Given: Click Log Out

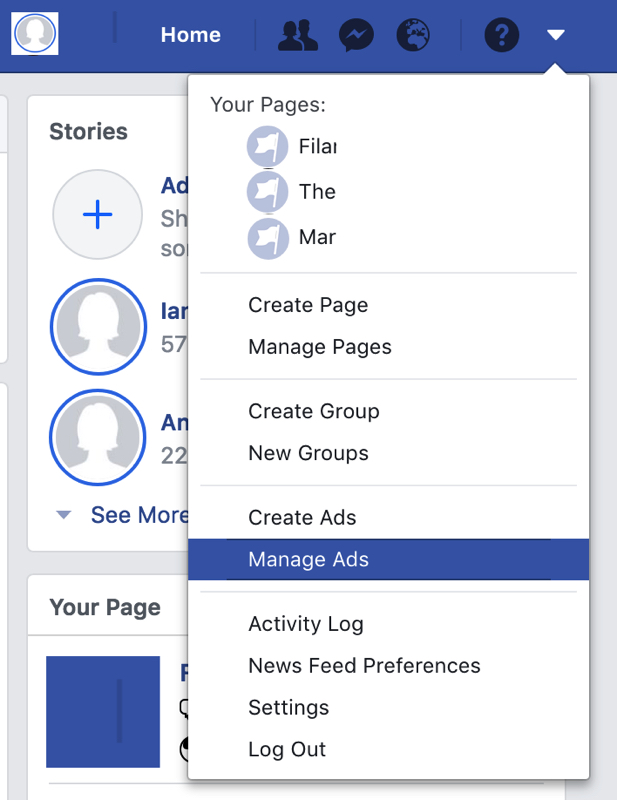Looking at the screenshot, I should (287, 750).
